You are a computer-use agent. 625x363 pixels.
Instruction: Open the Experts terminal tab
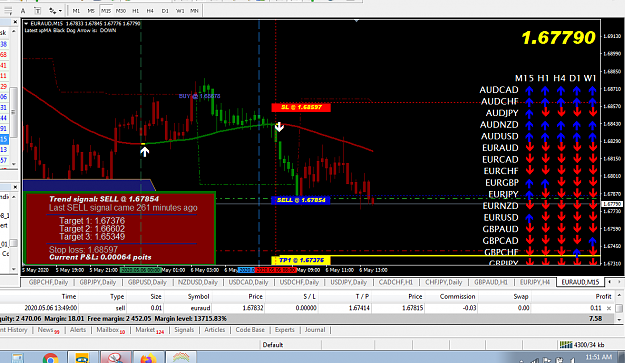click(284, 330)
